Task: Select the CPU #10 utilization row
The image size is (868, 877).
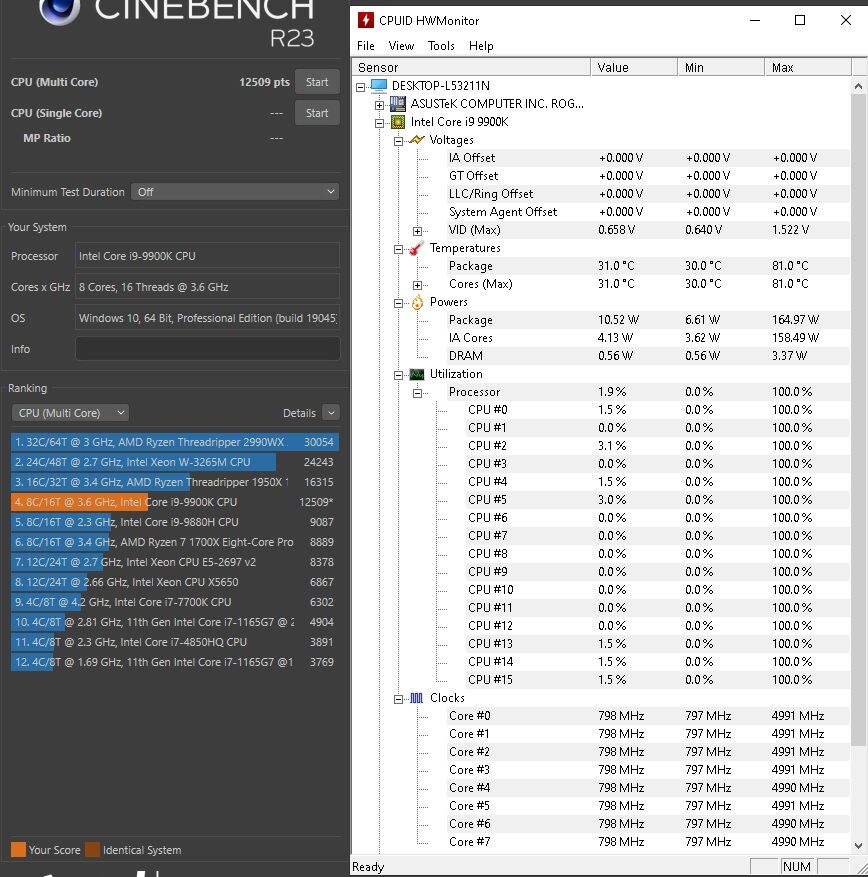Action: (657, 590)
